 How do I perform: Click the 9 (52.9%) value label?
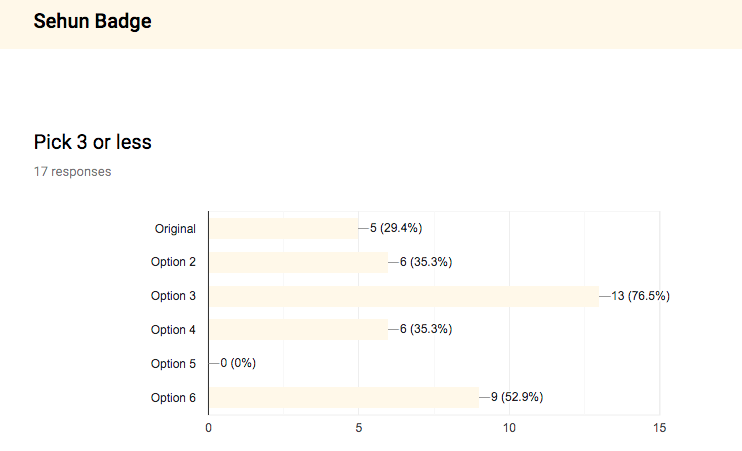pyautogui.click(x=517, y=397)
